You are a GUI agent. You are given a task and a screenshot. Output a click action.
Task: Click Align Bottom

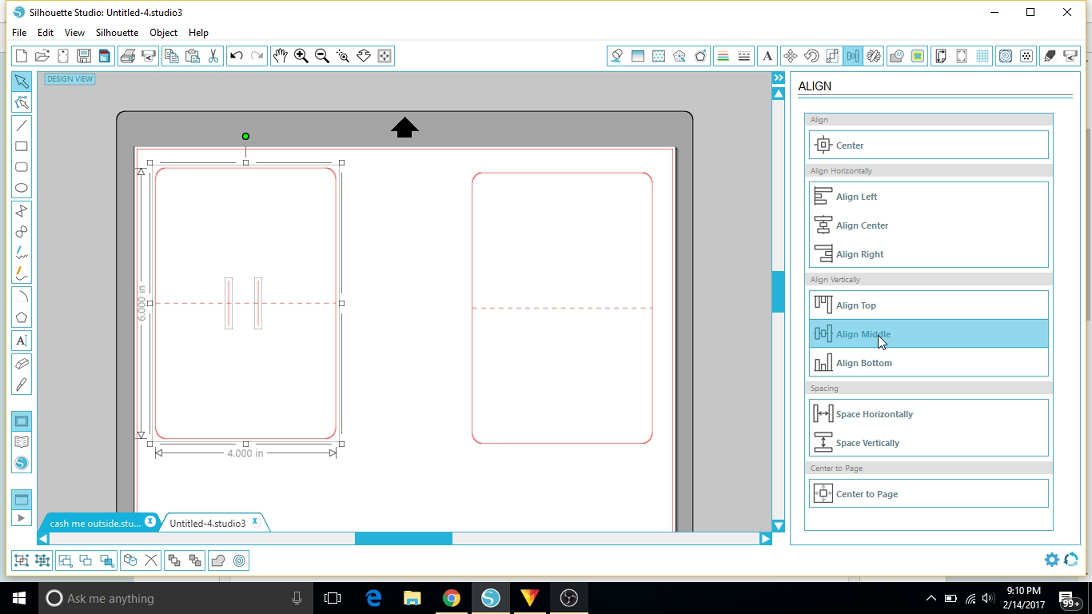click(928, 362)
